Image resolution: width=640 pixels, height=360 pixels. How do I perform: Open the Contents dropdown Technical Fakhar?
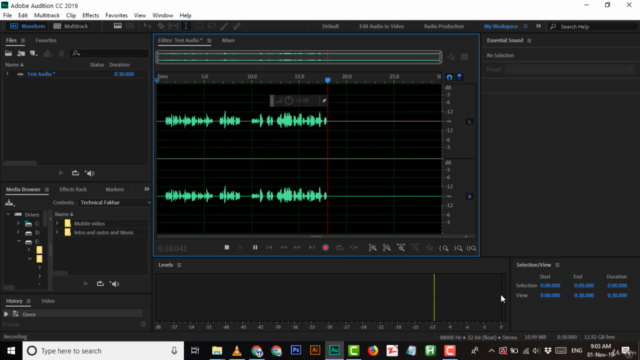(115, 202)
